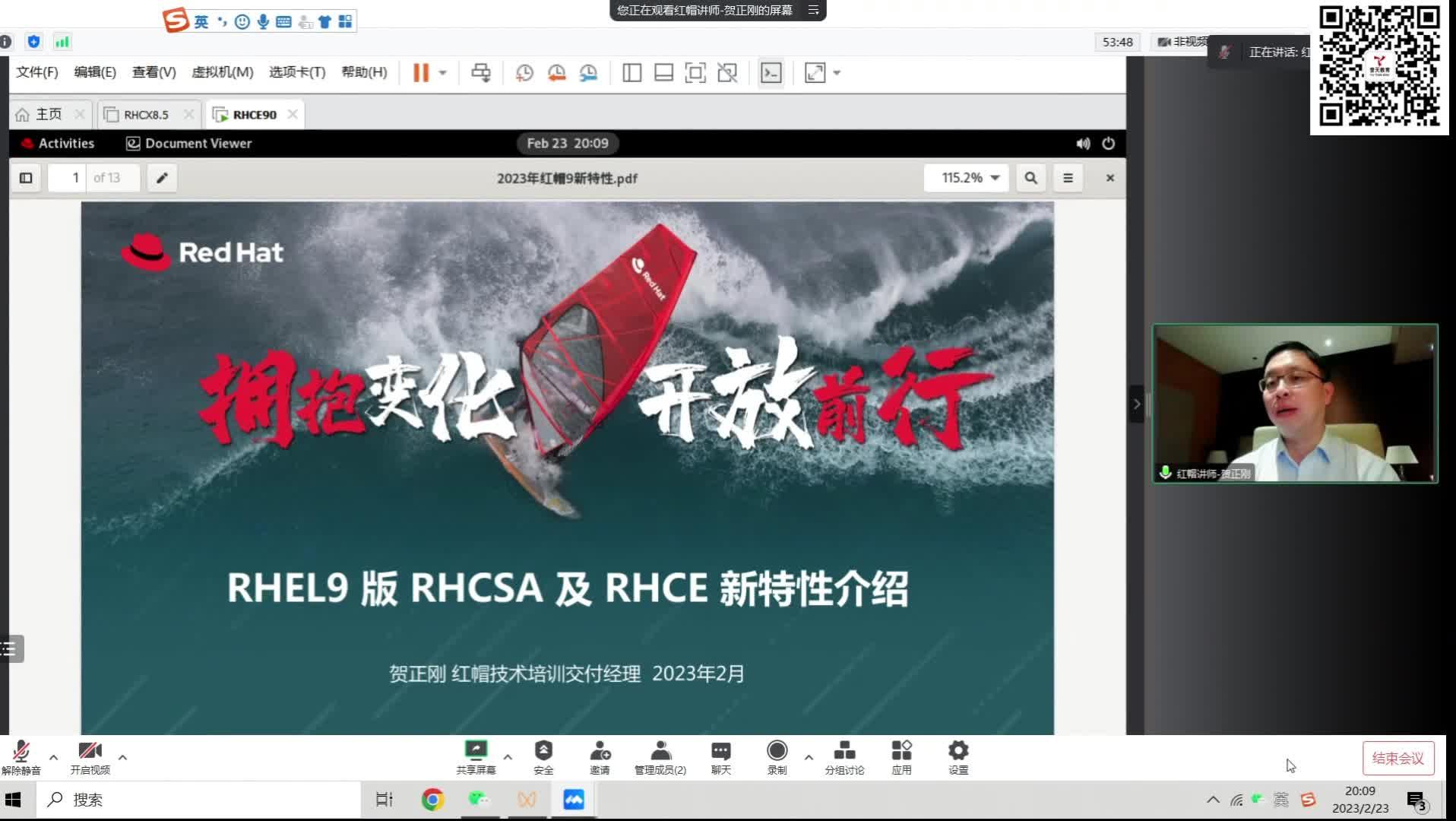Toggle the thumbnail bar view icon

pos(664,73)
